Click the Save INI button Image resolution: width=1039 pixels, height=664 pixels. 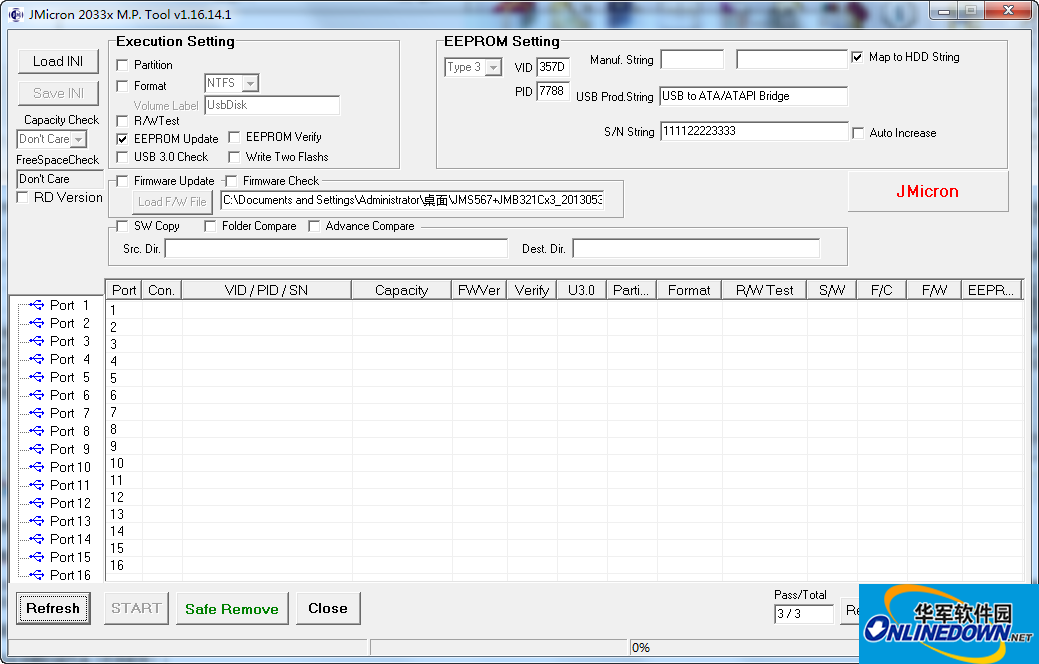point(58,93)
